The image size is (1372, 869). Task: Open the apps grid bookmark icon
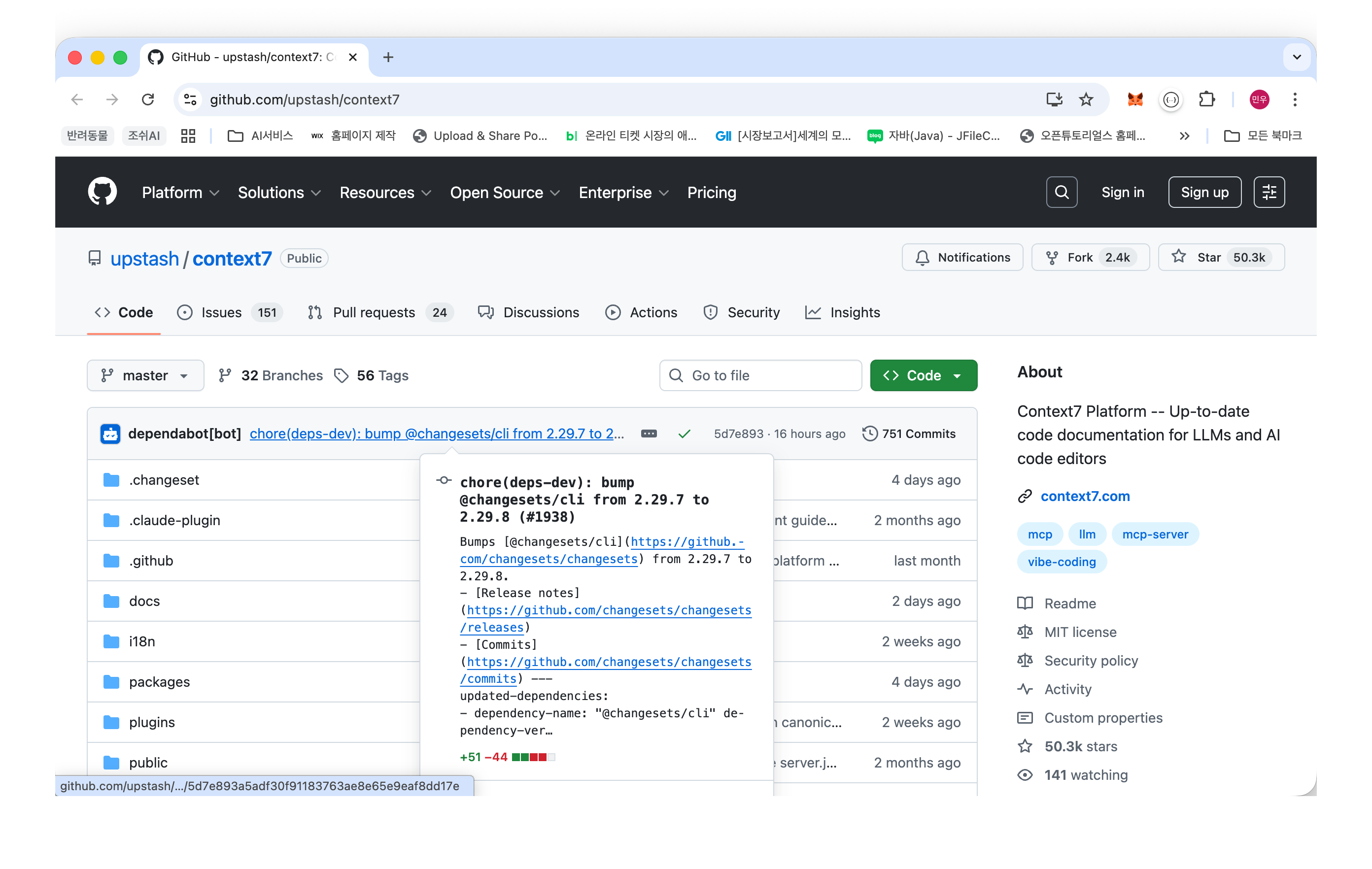188,135
